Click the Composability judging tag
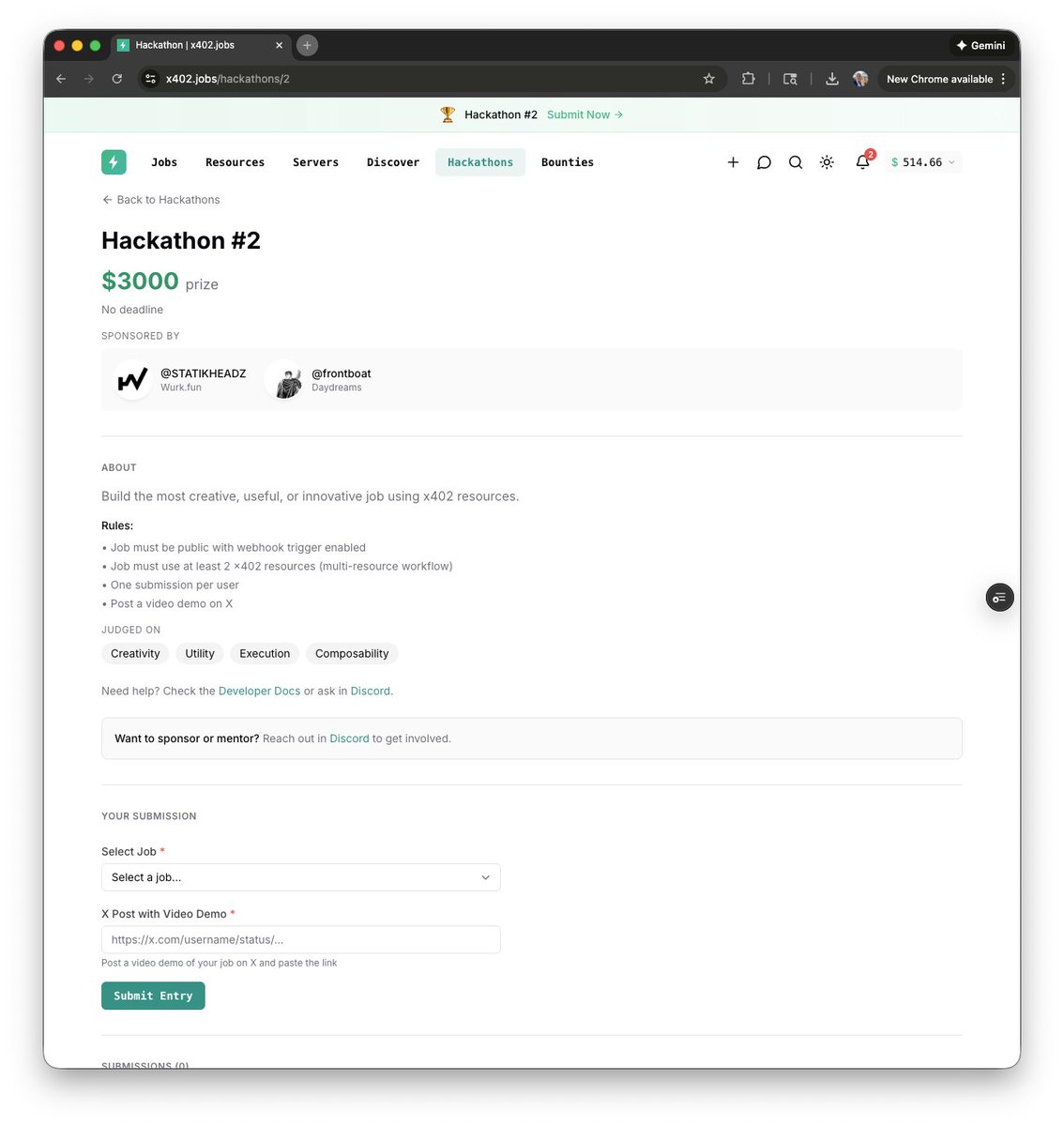The width and height of the screenshot is (1064, 1126). click(352, 654)
